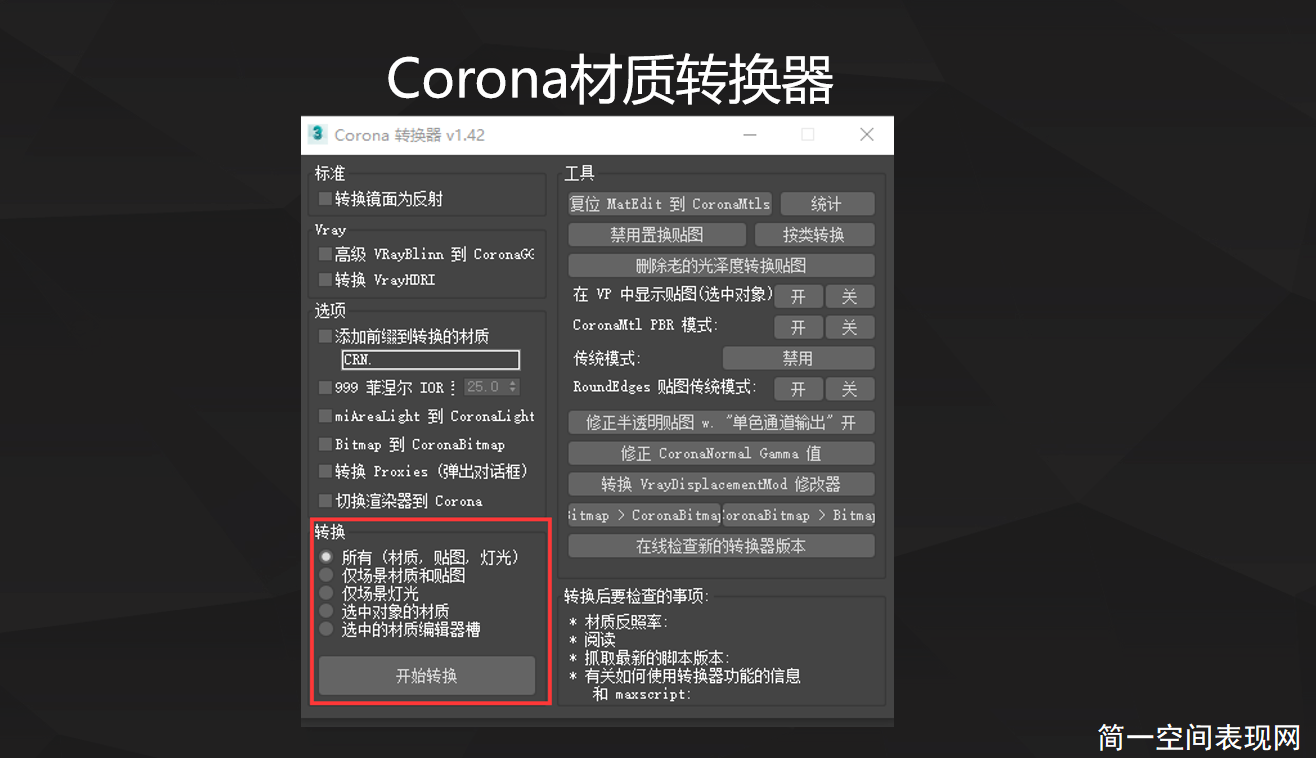Click the CRN. prefix text field
Viewport: 1316px width, 758px height.
(431, 360)
